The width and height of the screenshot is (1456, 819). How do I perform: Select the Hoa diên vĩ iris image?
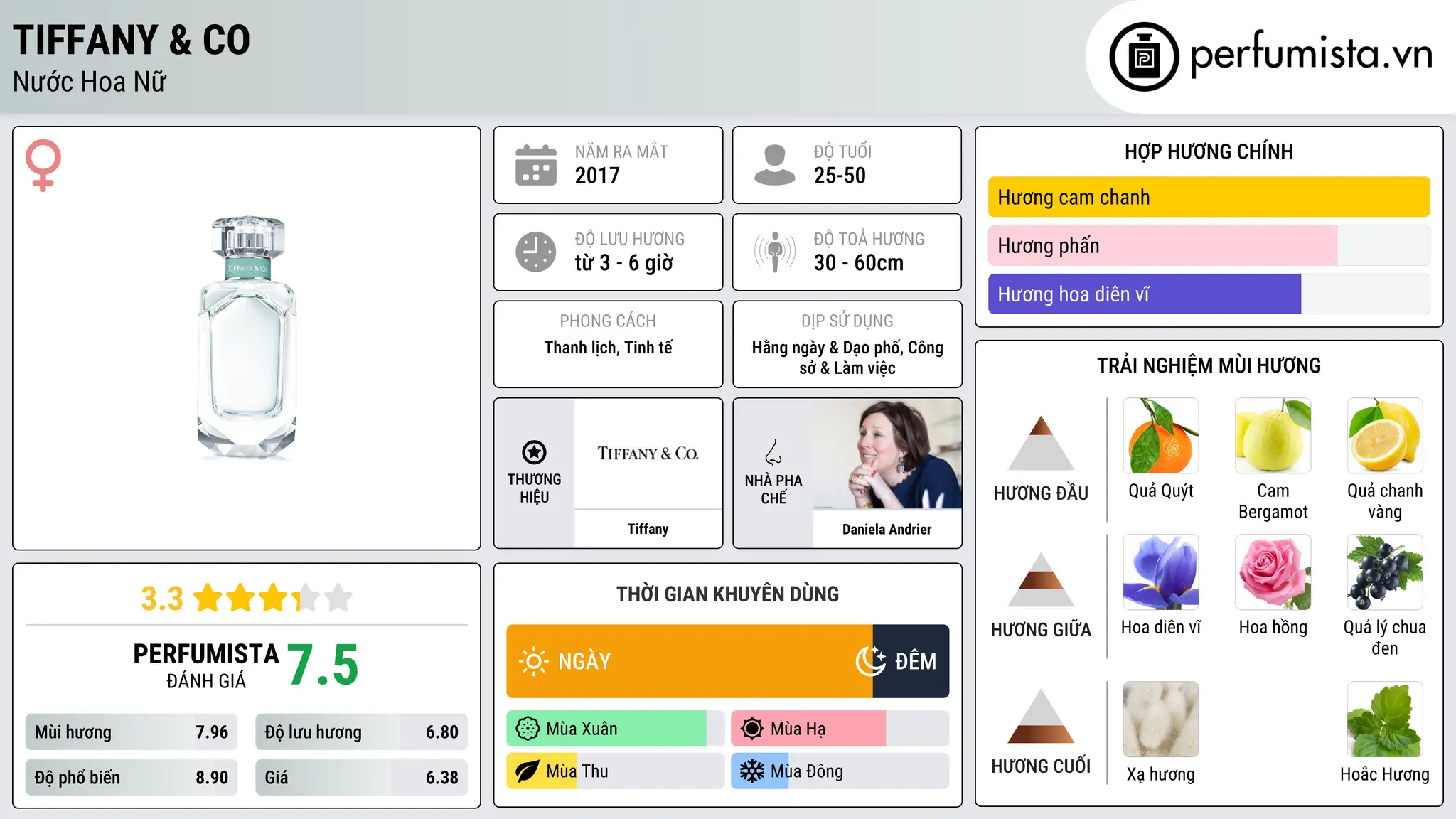click(1161, 572)
